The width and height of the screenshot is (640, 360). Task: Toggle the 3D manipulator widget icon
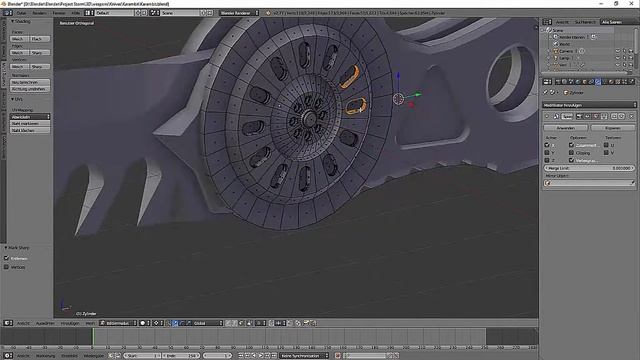(x=169, y=323)
